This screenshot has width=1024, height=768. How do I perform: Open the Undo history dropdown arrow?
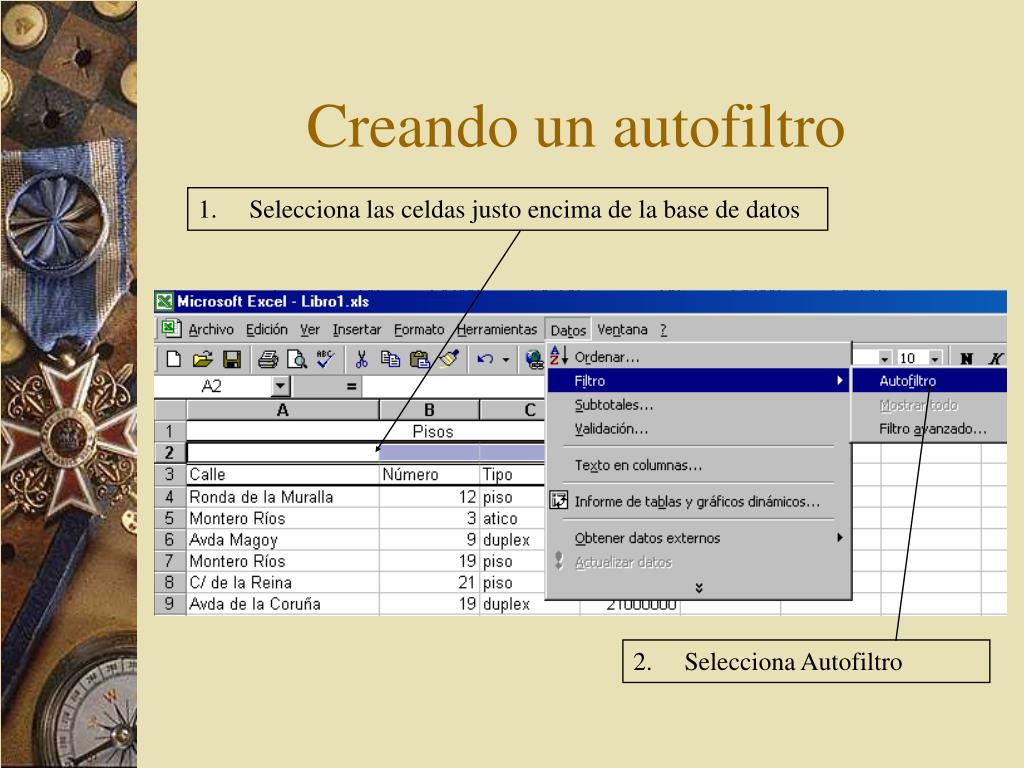[x=505, y=359]
